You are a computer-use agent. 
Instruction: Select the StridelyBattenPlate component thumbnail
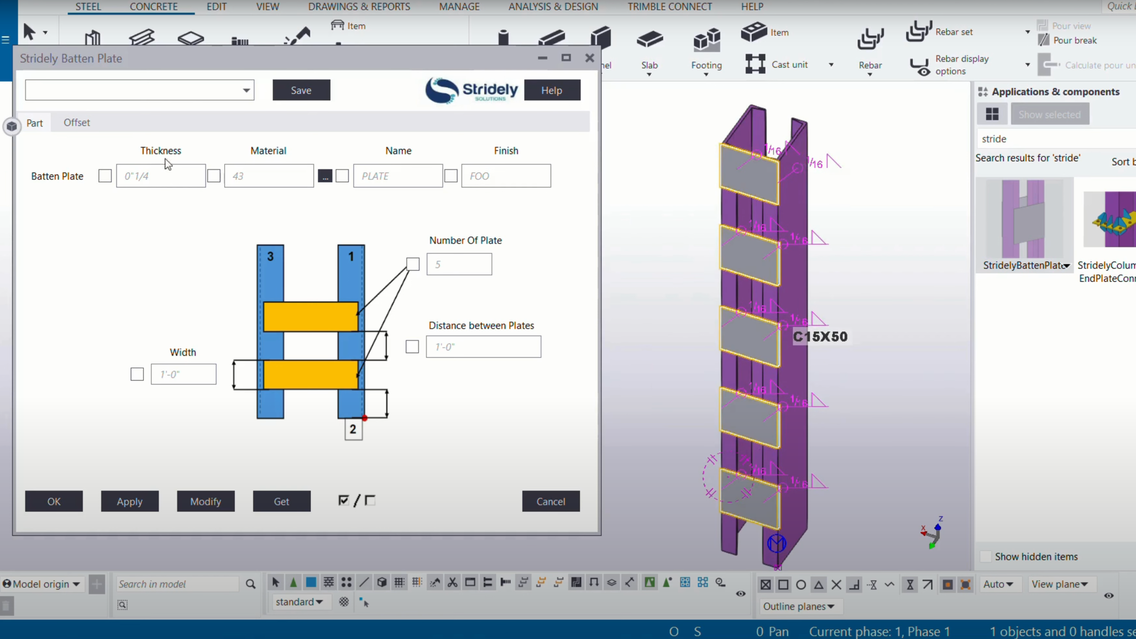point(1023,218)
